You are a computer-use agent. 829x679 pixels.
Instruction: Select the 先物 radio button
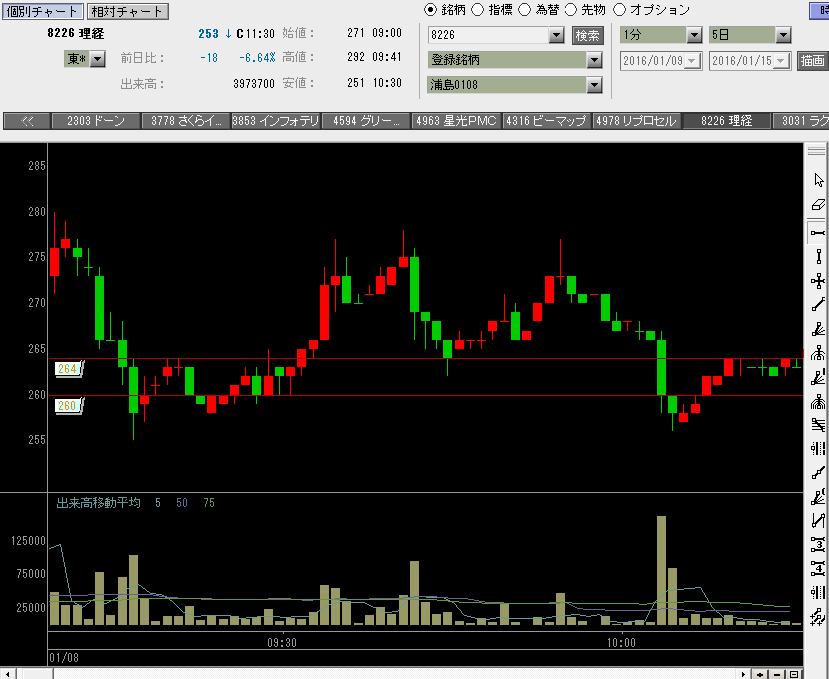coord(571,10)
